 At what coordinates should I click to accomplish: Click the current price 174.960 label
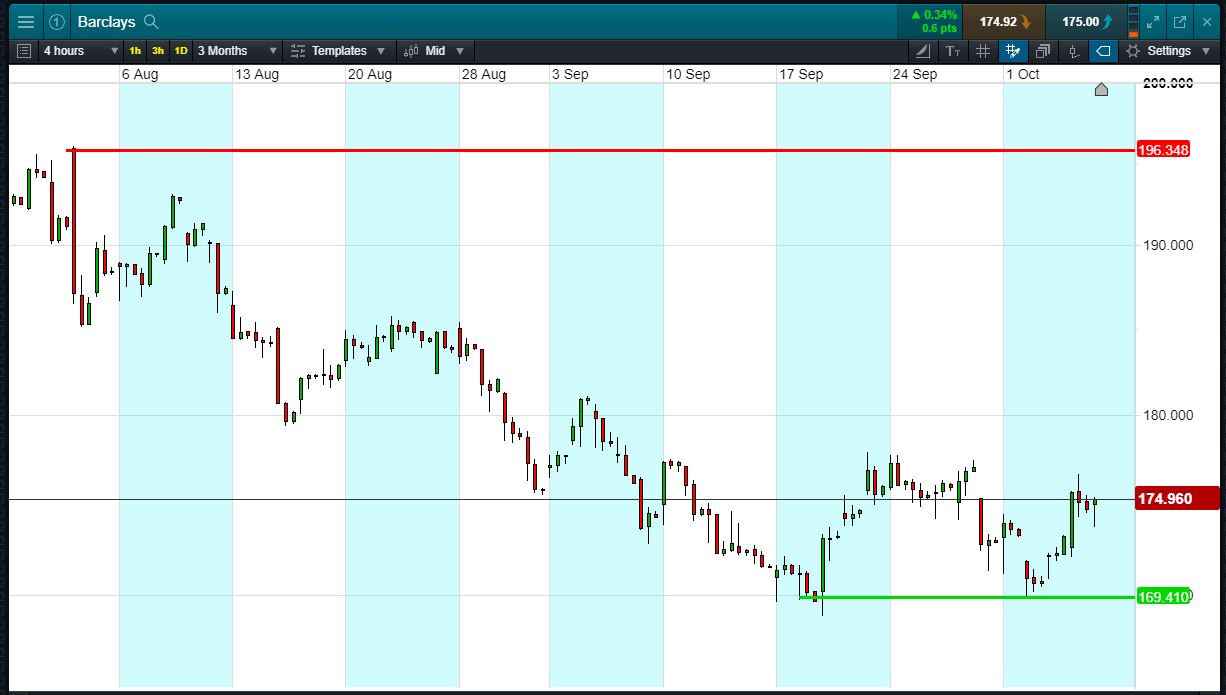point(1178,498)
